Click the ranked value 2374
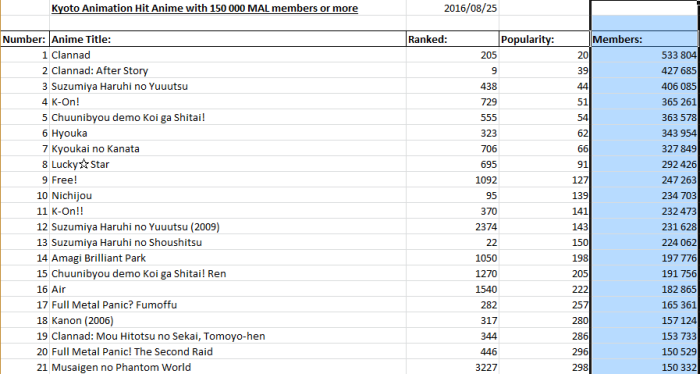Viewport: 700px width, 374px height. tap(453, 227)
